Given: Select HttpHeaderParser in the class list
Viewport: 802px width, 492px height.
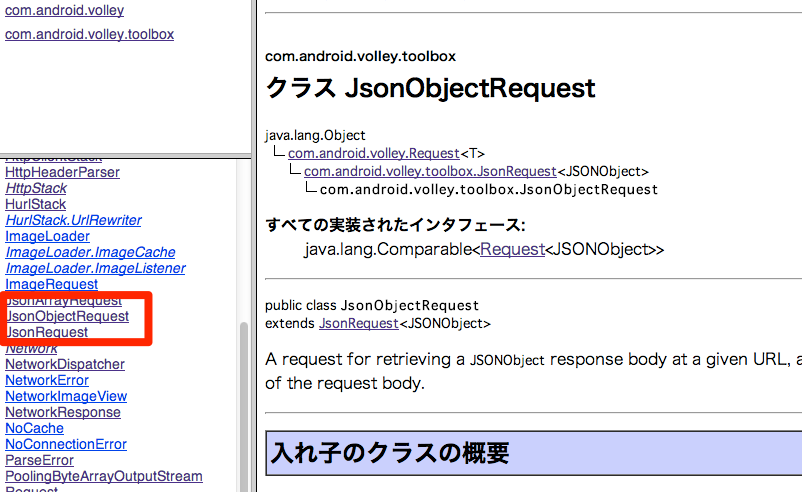Looking at the screenshot, I should click(x=62, y=172).
